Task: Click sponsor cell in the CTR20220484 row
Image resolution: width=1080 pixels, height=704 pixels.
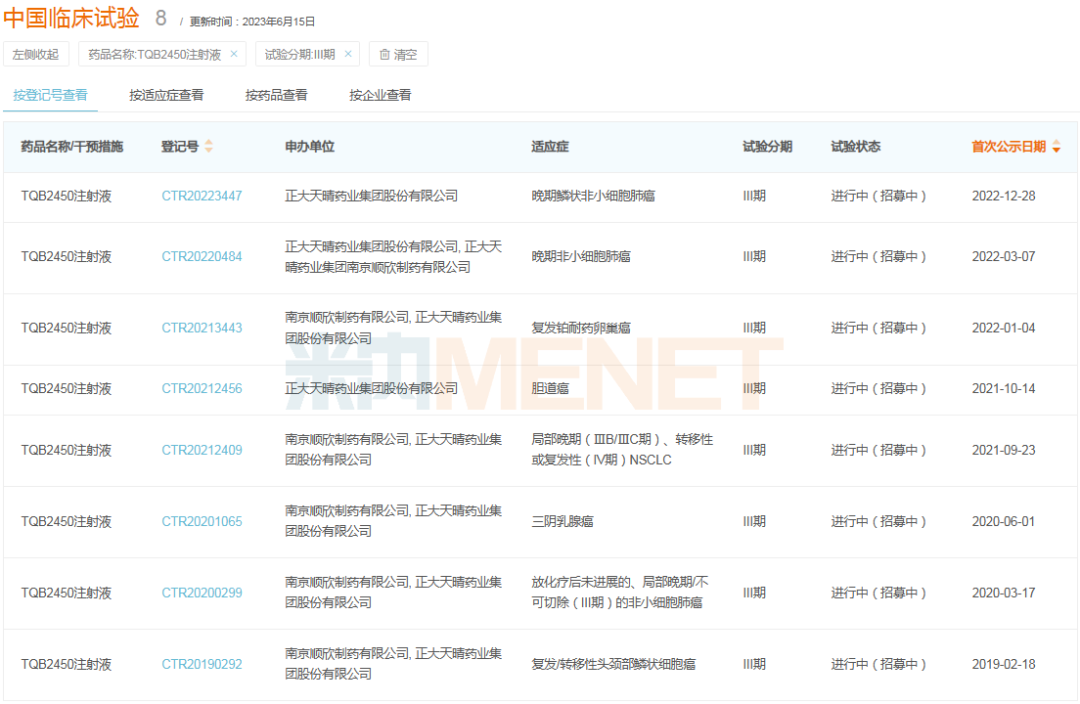Action: 393,256
